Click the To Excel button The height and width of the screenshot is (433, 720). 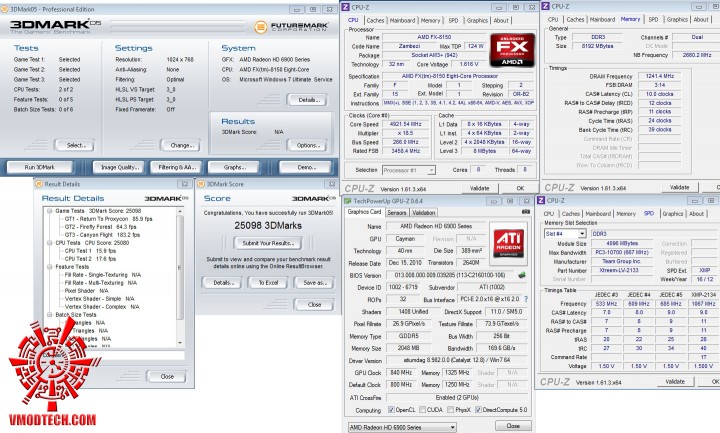coord(268,283)
